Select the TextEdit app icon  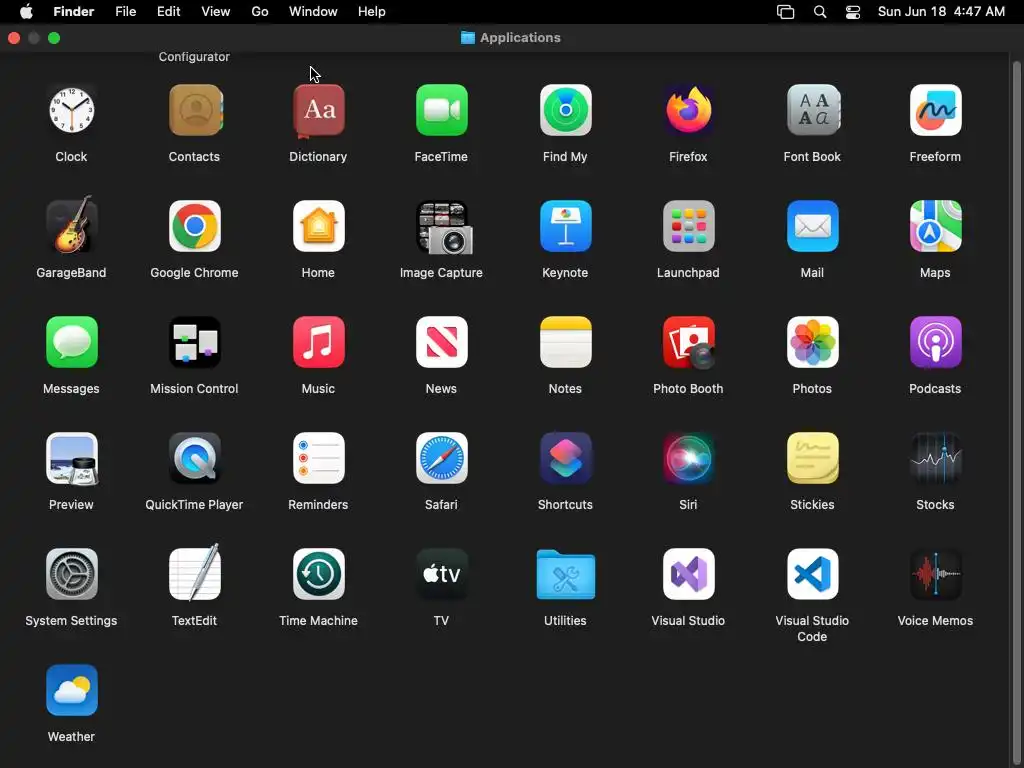tap(195, 573)
